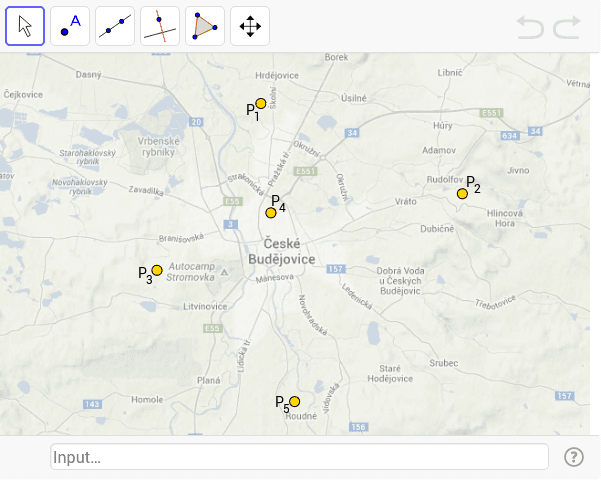
Task: Click the Hlincová Hora map label
Action: coord(505,218)
